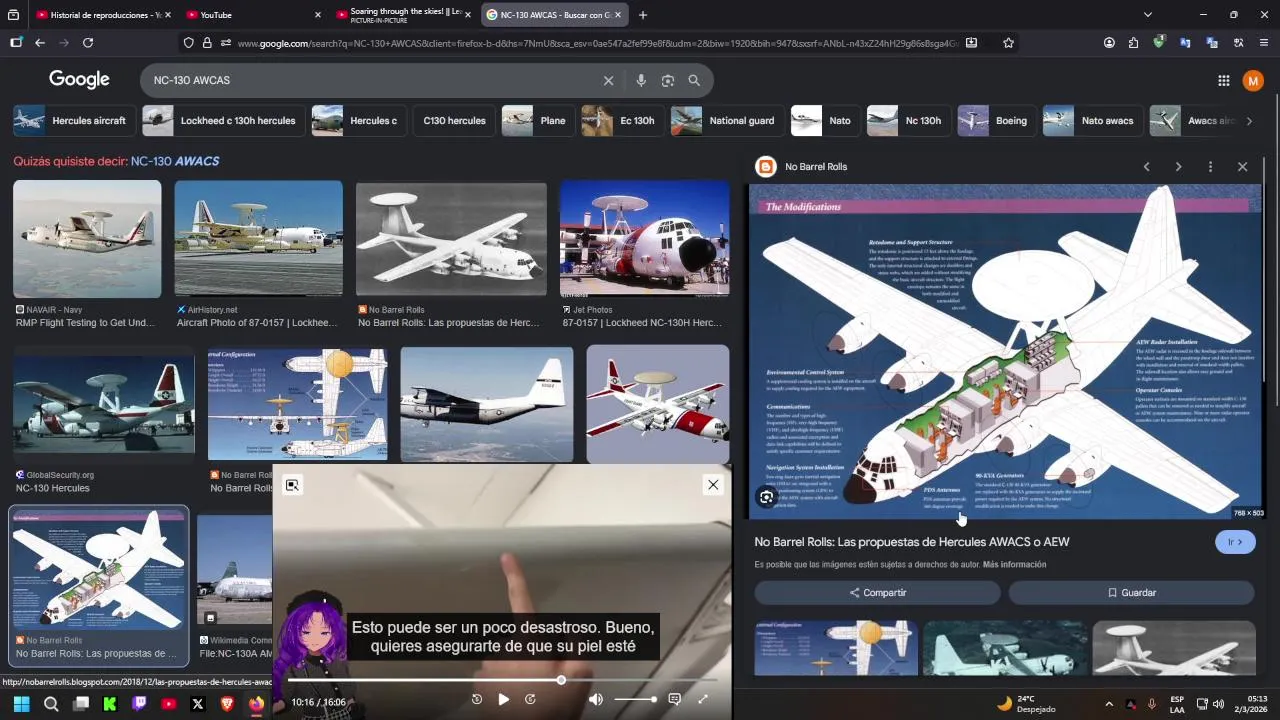Click the NC-130 AWACS suggestion link

pyautogui.click(x=175, y=161)
